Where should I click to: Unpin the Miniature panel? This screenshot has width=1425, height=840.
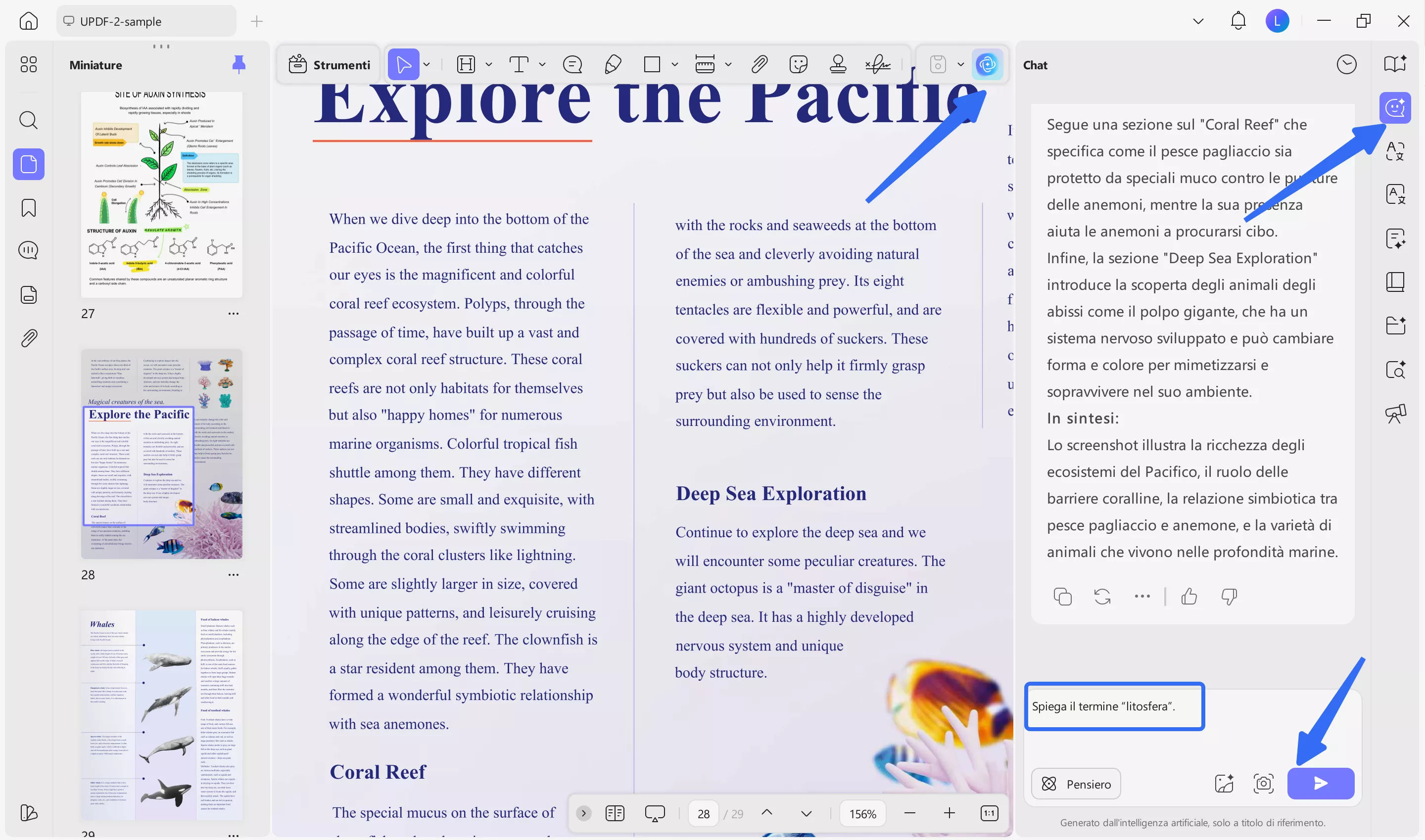pos(239,64)
